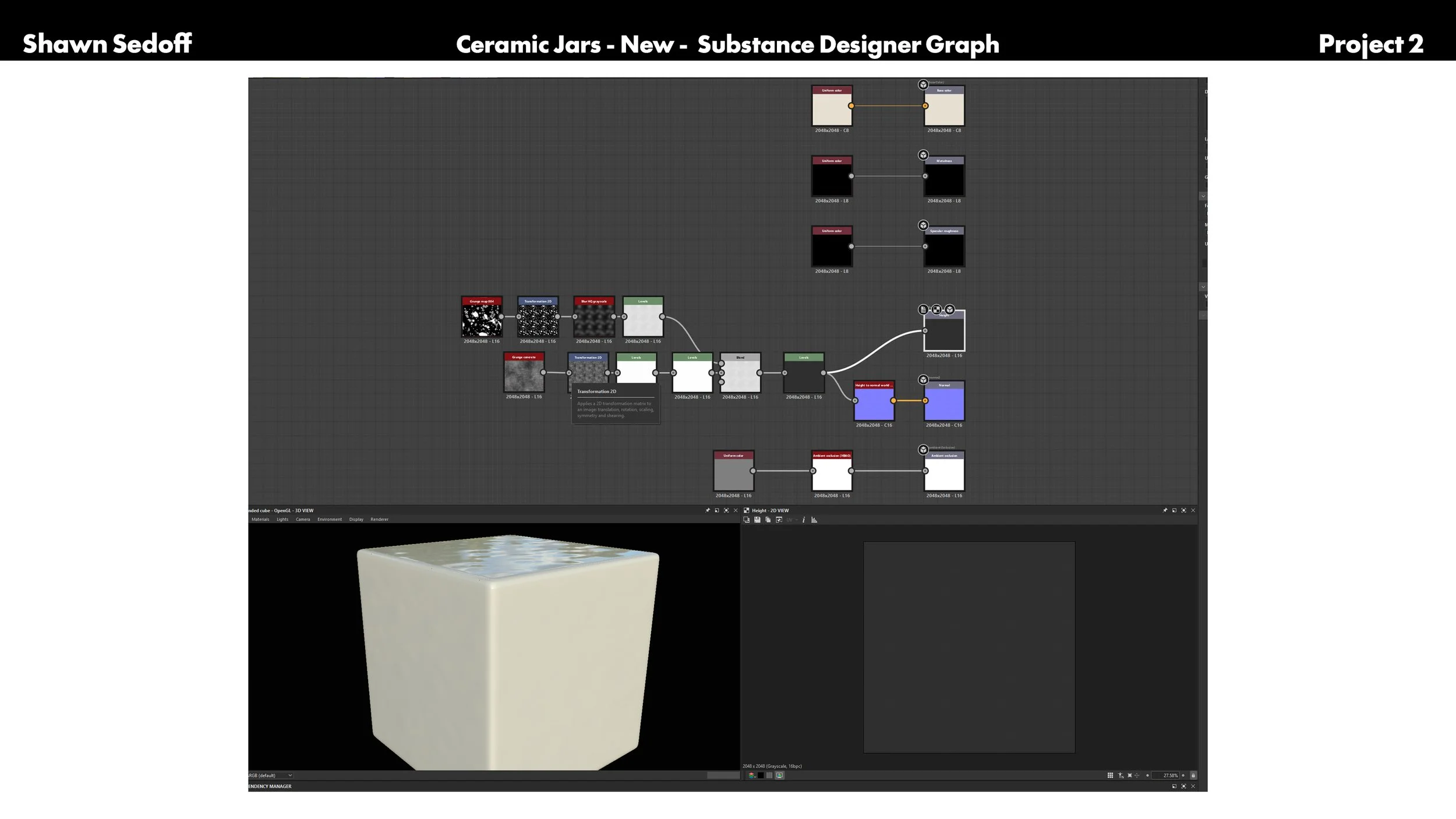Select the Height output node
Screen dimensions: 1456x819
(x=944, y=331)
